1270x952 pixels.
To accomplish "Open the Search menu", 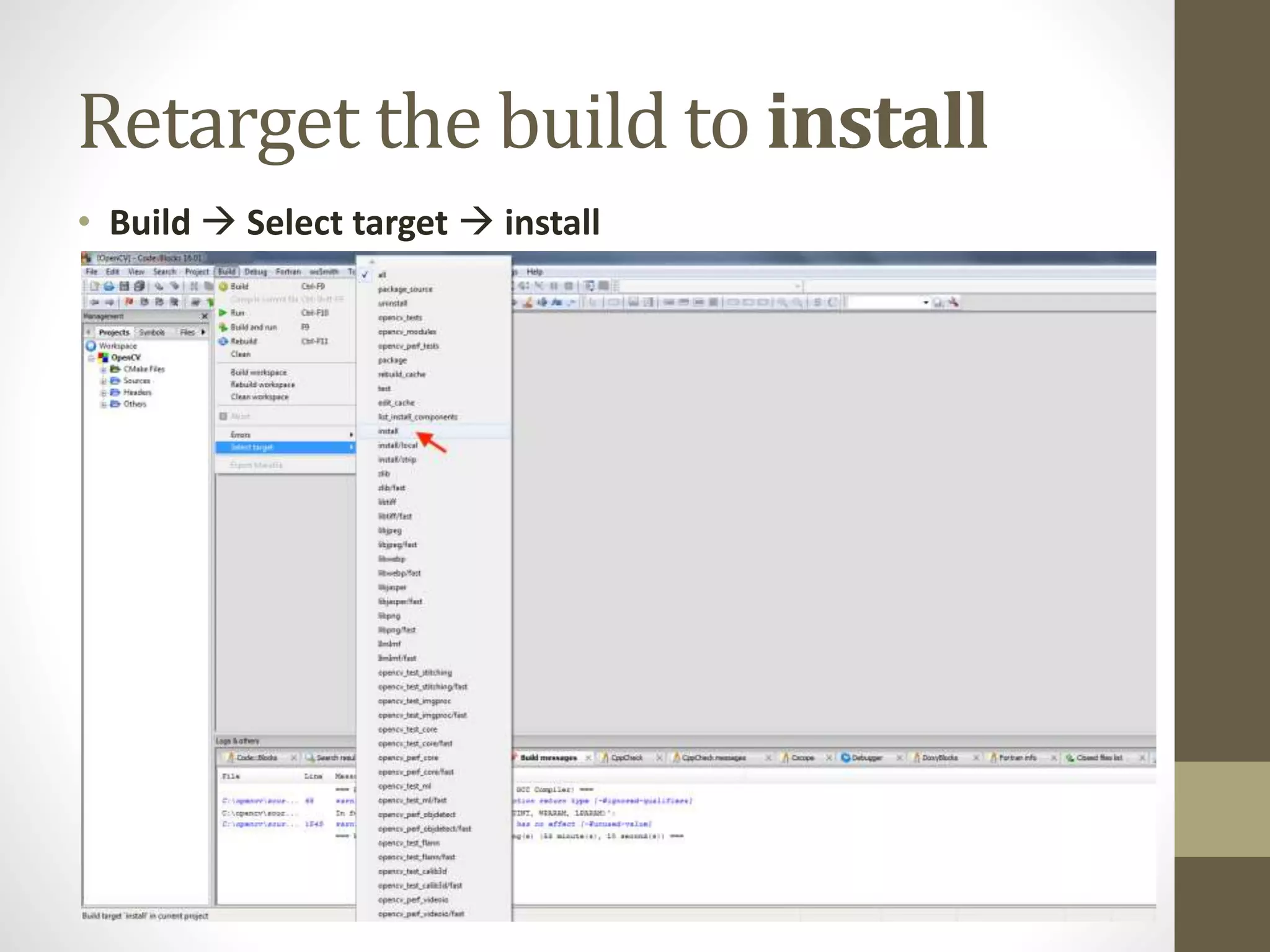I will click(x=164, y=271).
